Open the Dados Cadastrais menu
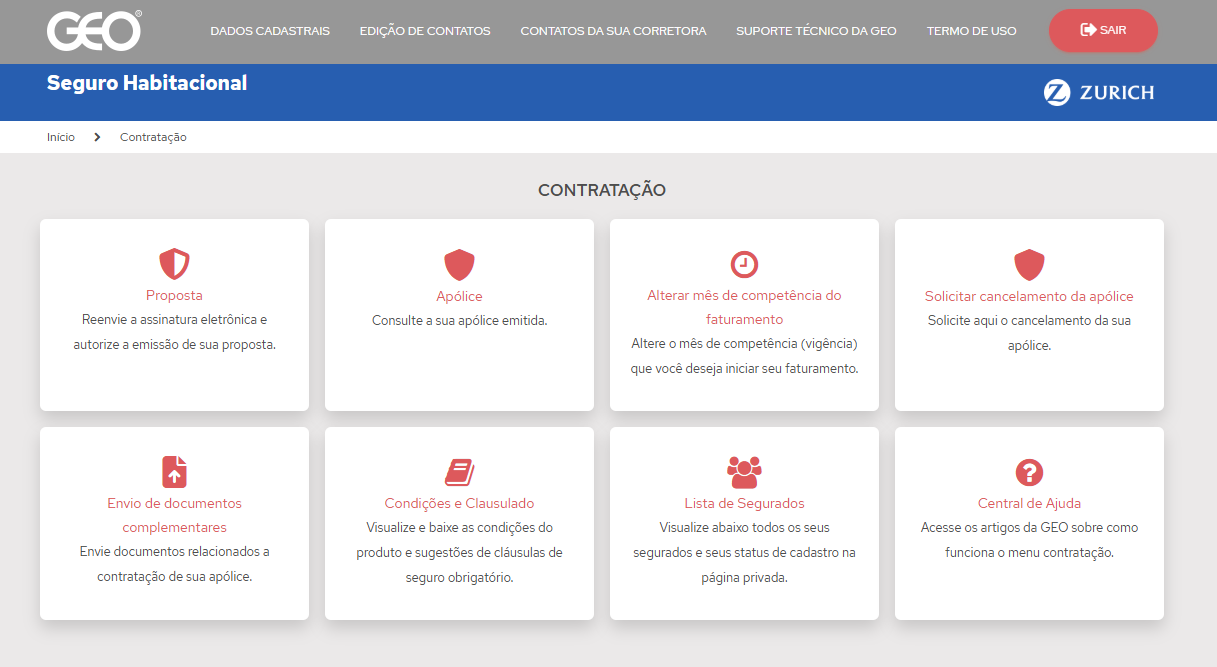The height and width of the screenshot is (667, 1217). coord(270,31)
